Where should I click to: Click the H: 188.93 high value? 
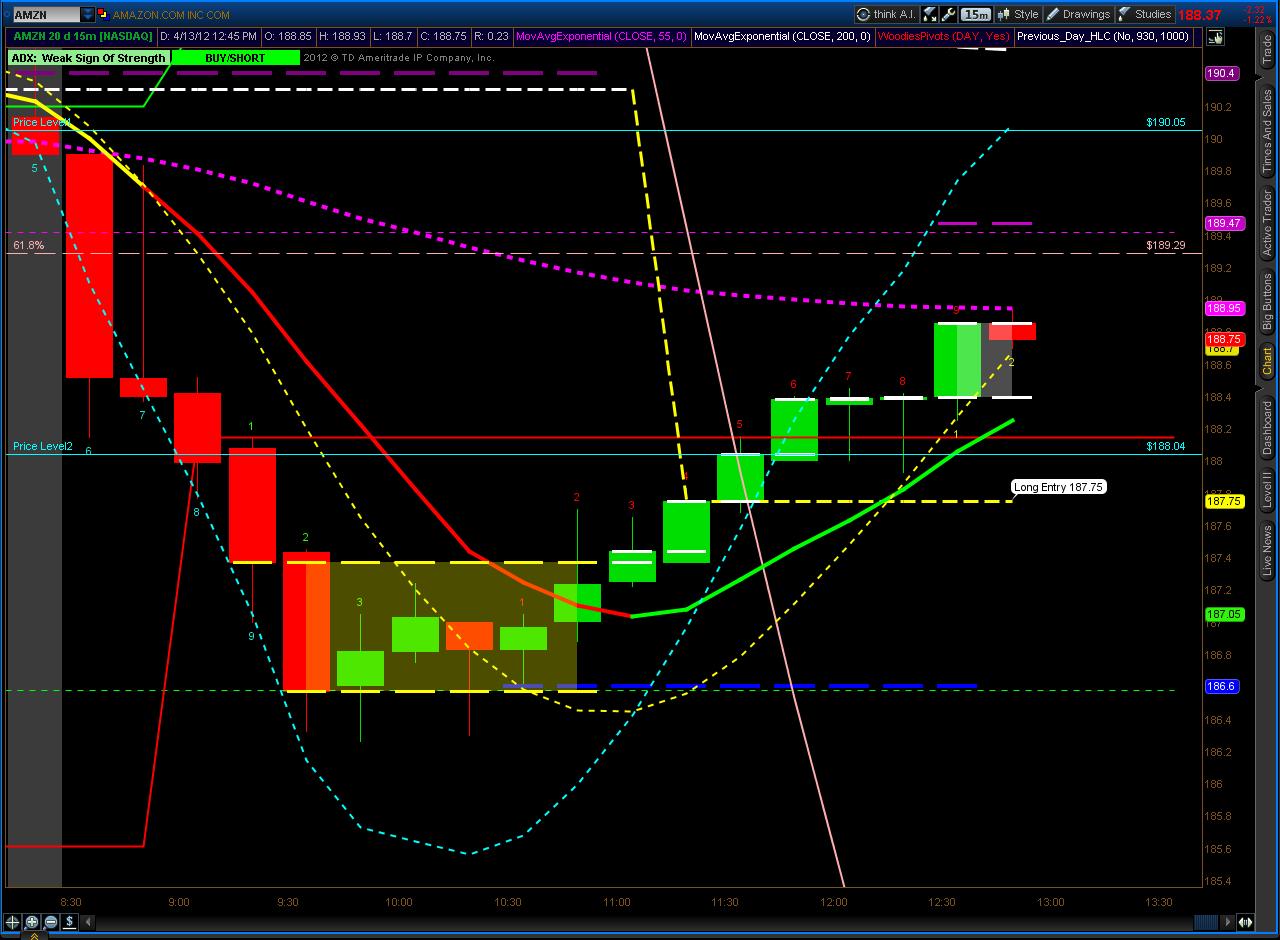pos(343,36)
